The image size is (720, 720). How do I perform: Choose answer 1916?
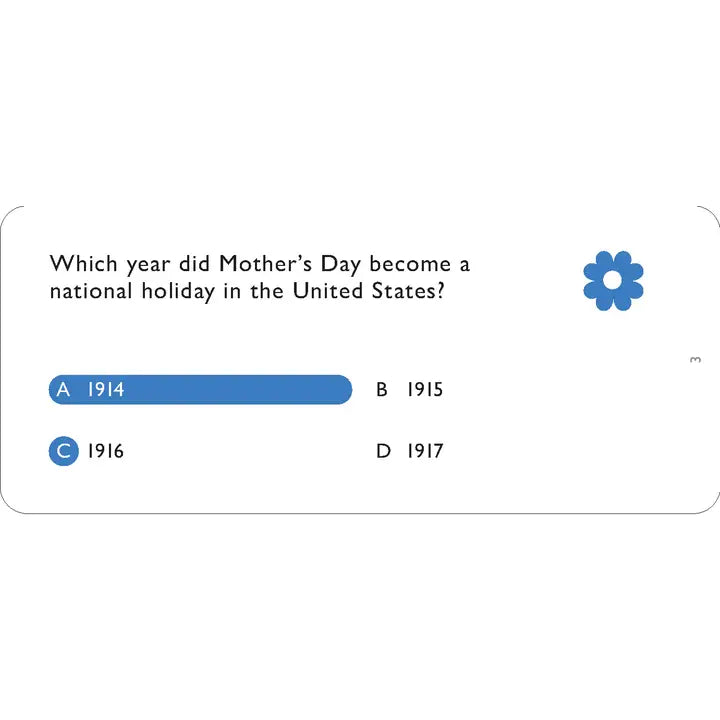106,451
